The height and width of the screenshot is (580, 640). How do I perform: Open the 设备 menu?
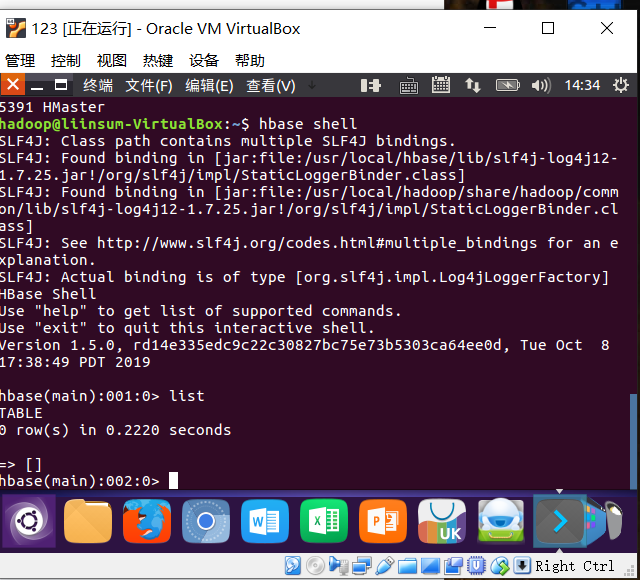(204, 60)
